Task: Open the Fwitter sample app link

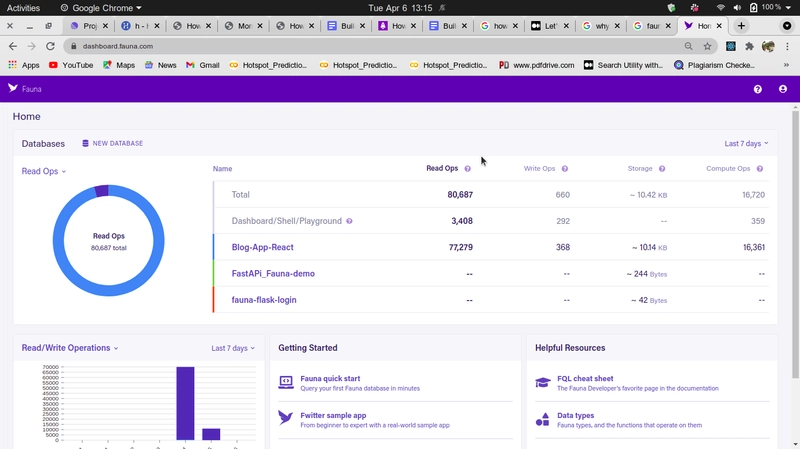Action: point(333,415)
